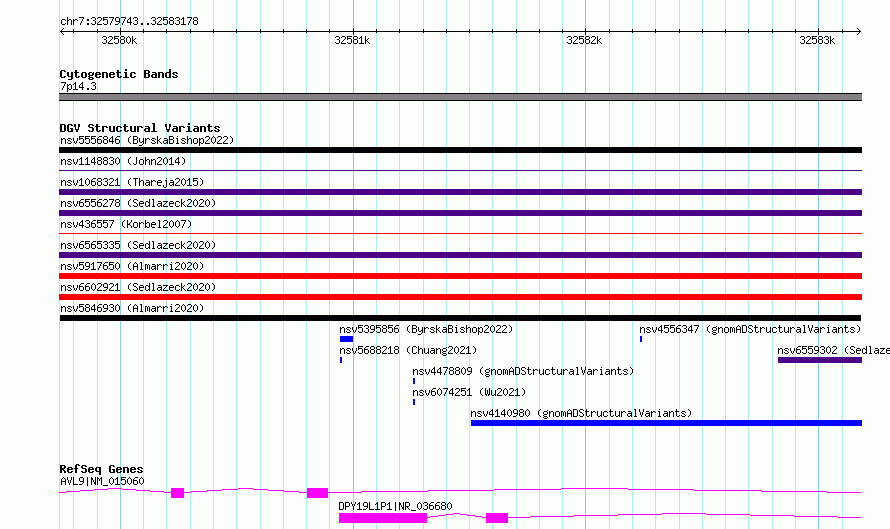Screen dimensions: 890x529
Task: Click the nsv4556347 (gnomADStructuralVariants) label
Action: coord(750,329)
